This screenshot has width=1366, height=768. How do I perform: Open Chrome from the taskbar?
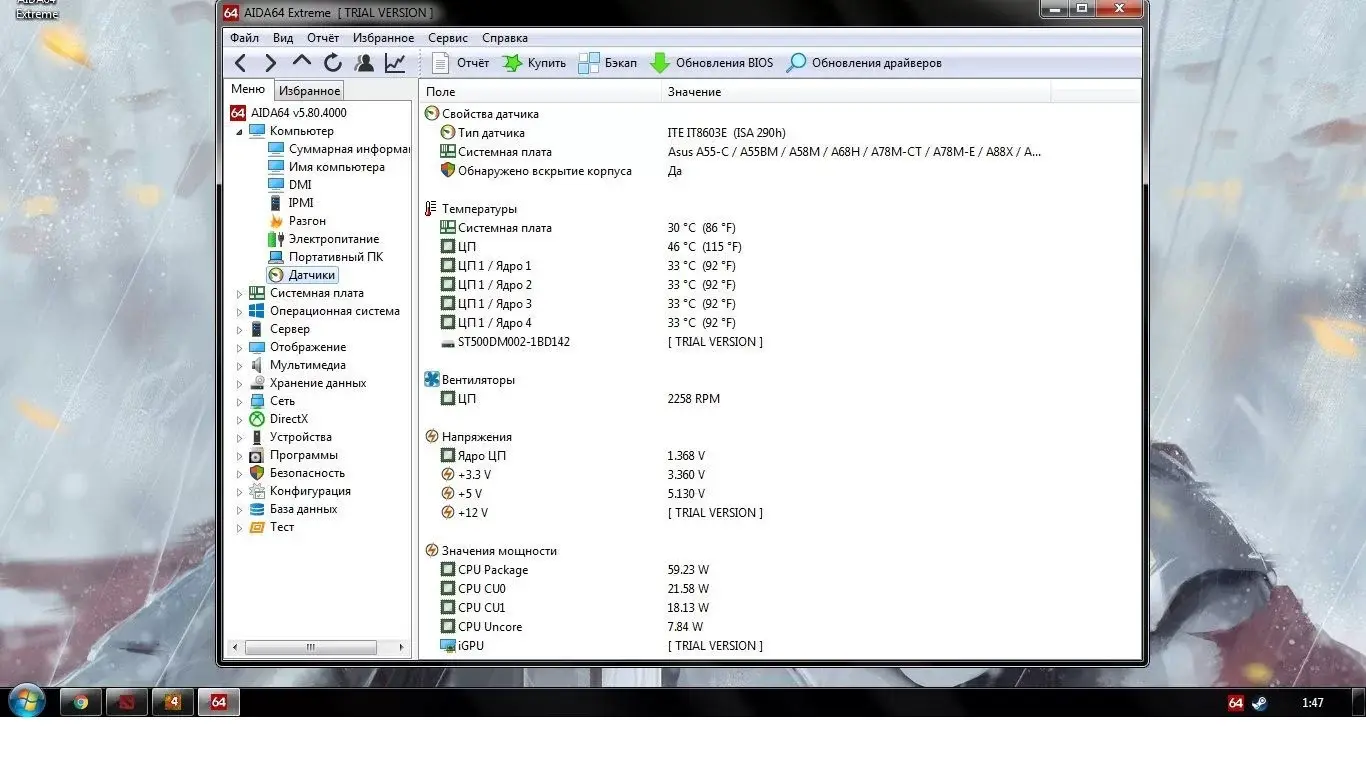81,702
